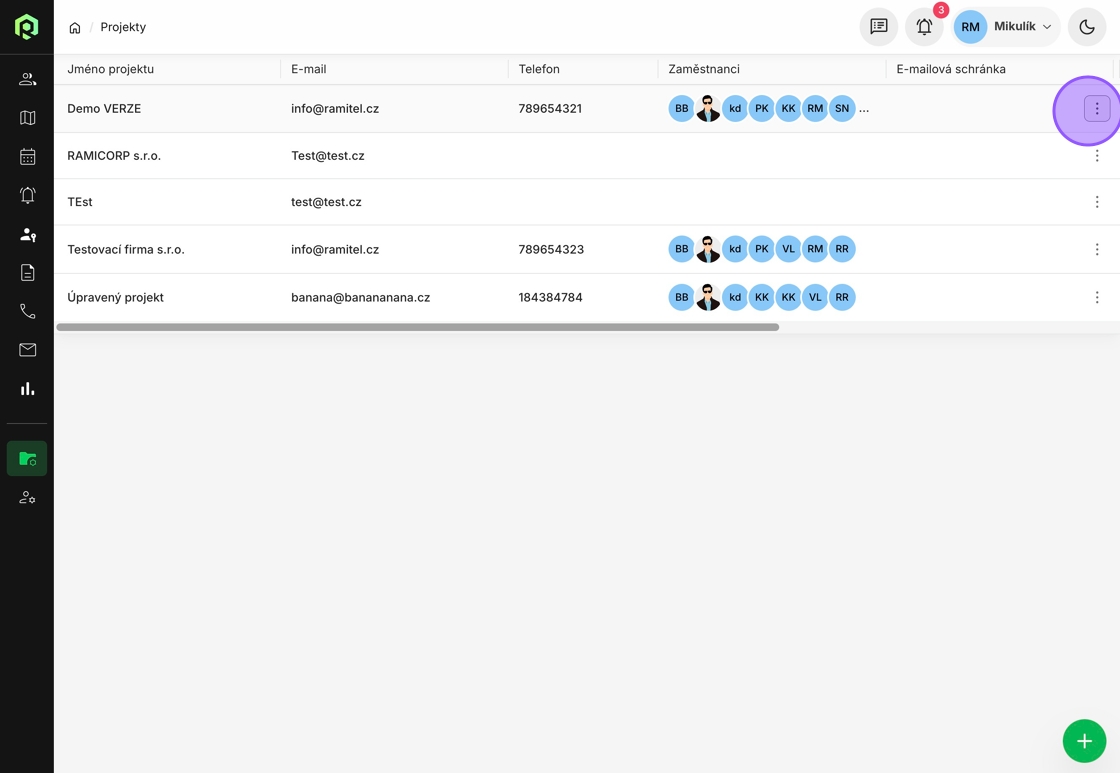The image size is (1120, 773).
Task: Open the three-dot menu for Demo VERZE
Action: coord(1097,109)
